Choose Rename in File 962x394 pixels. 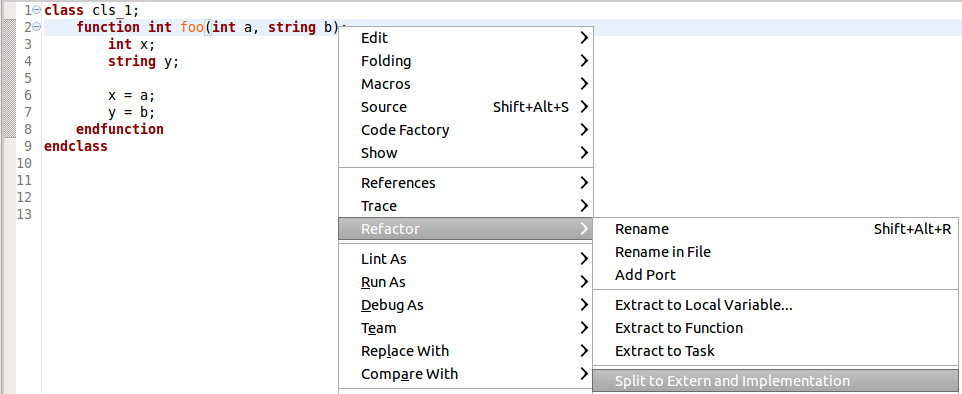pyautogui.click(x=775, y=252)
